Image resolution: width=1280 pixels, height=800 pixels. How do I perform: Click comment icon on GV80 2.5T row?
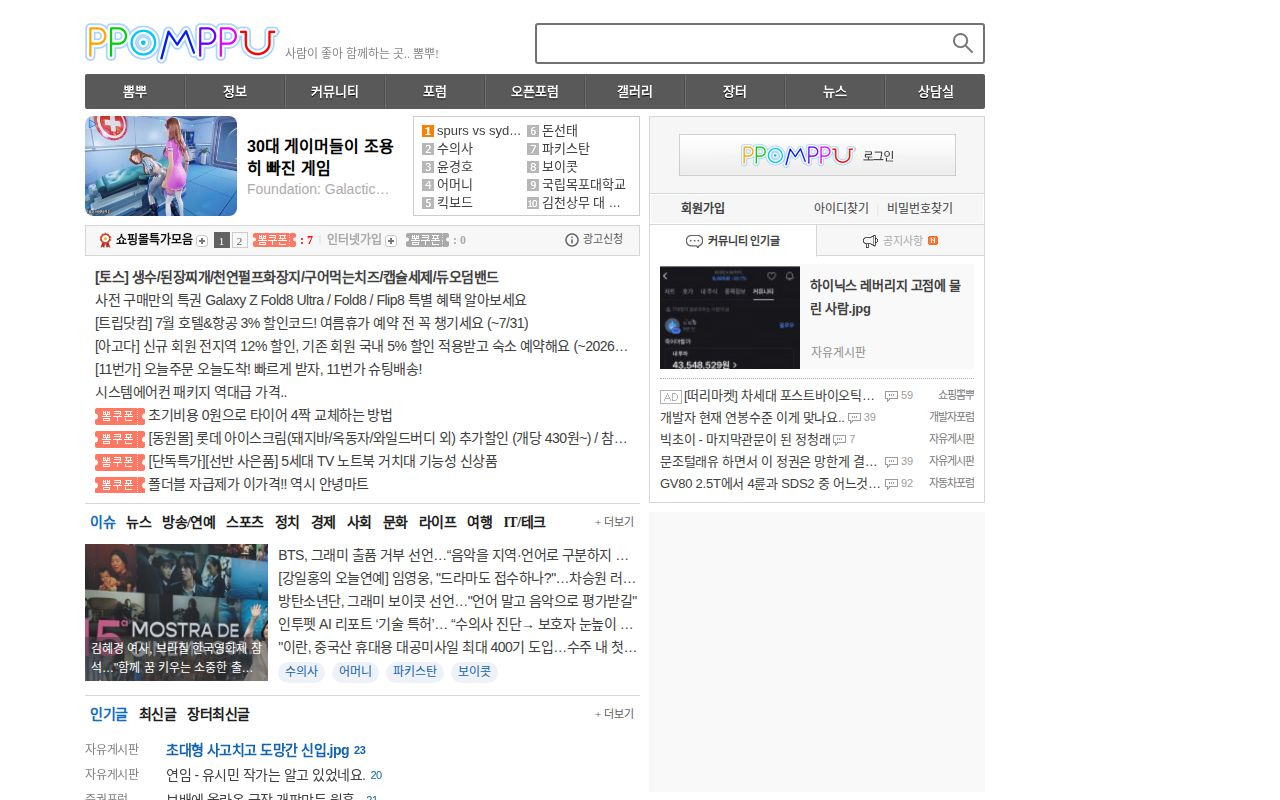(x=891, y=484)
